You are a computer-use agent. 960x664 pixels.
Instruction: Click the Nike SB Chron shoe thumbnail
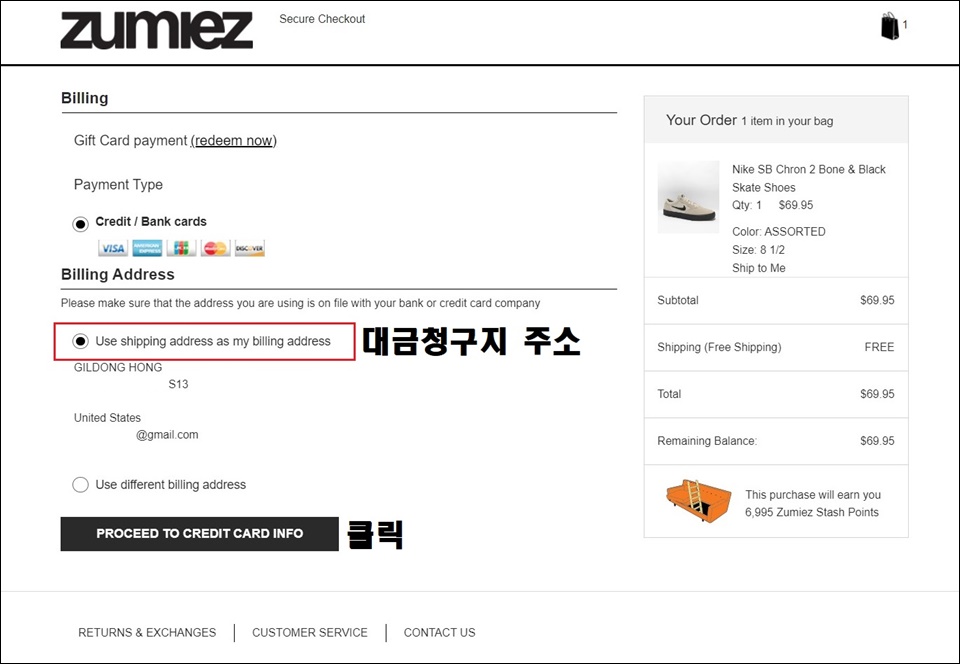(x=688, y=196)
